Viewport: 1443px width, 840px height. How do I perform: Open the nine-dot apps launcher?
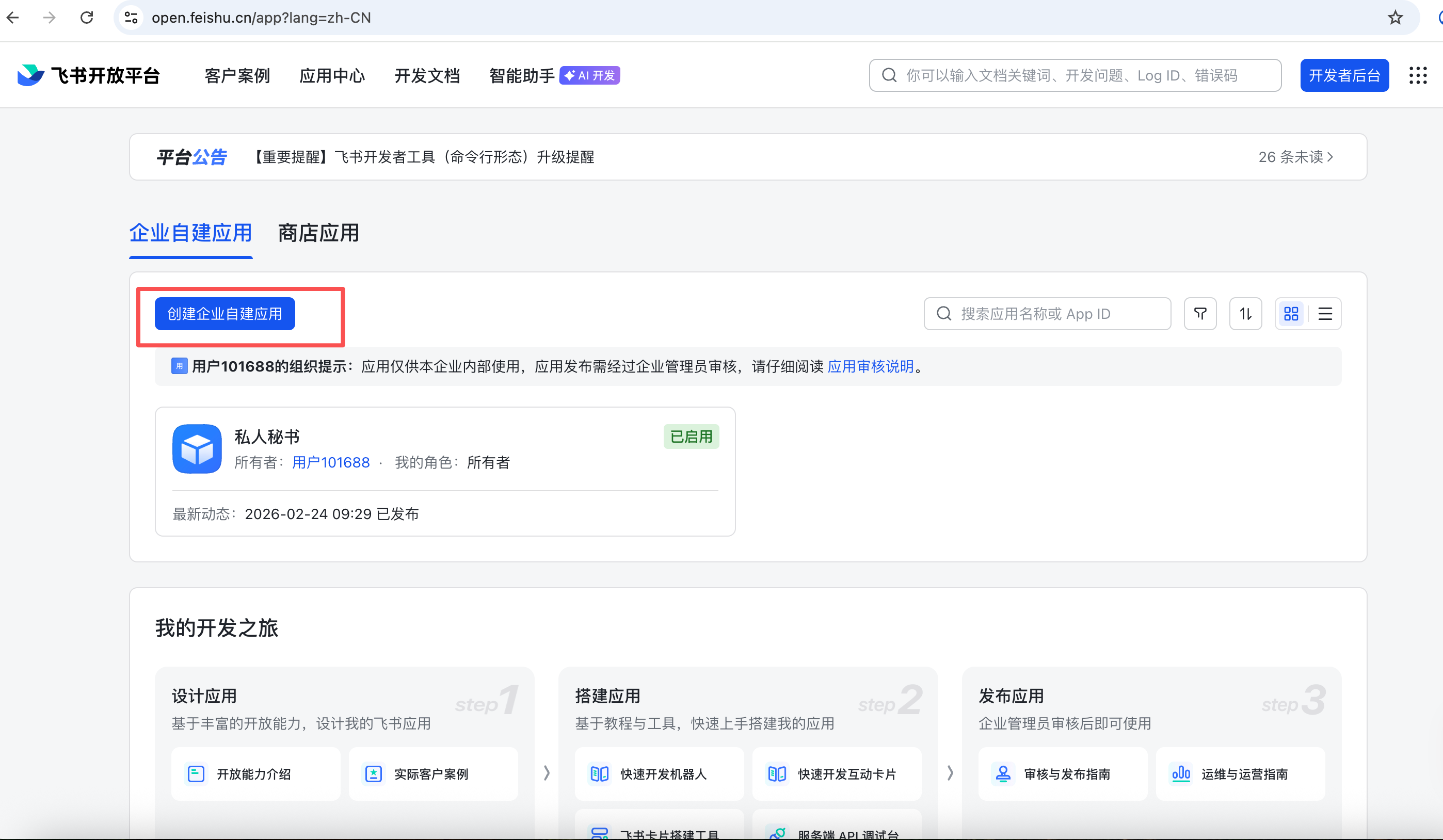(x=1417, y=75)
